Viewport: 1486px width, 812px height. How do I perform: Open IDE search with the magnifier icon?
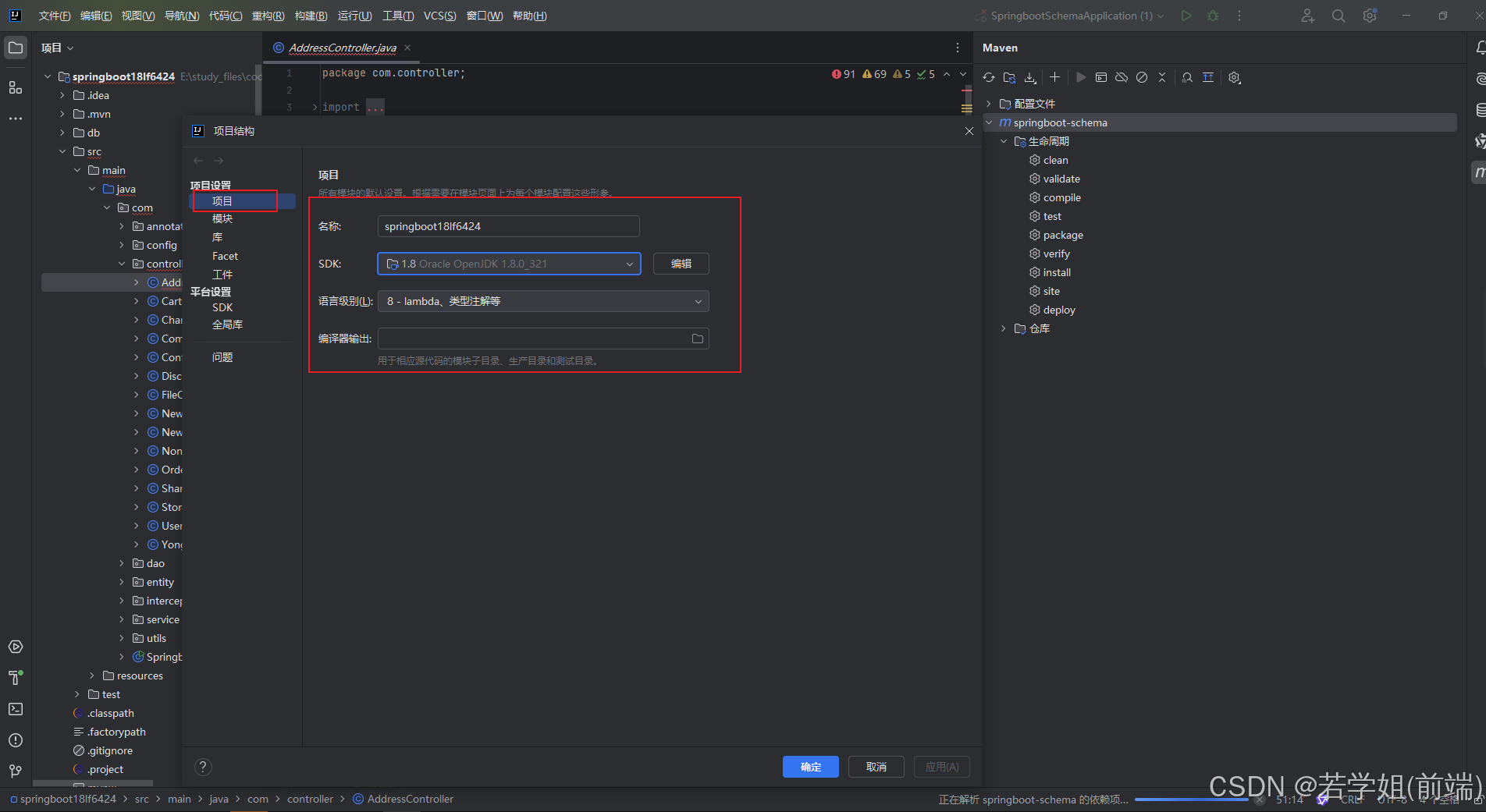click(1338, 15)
